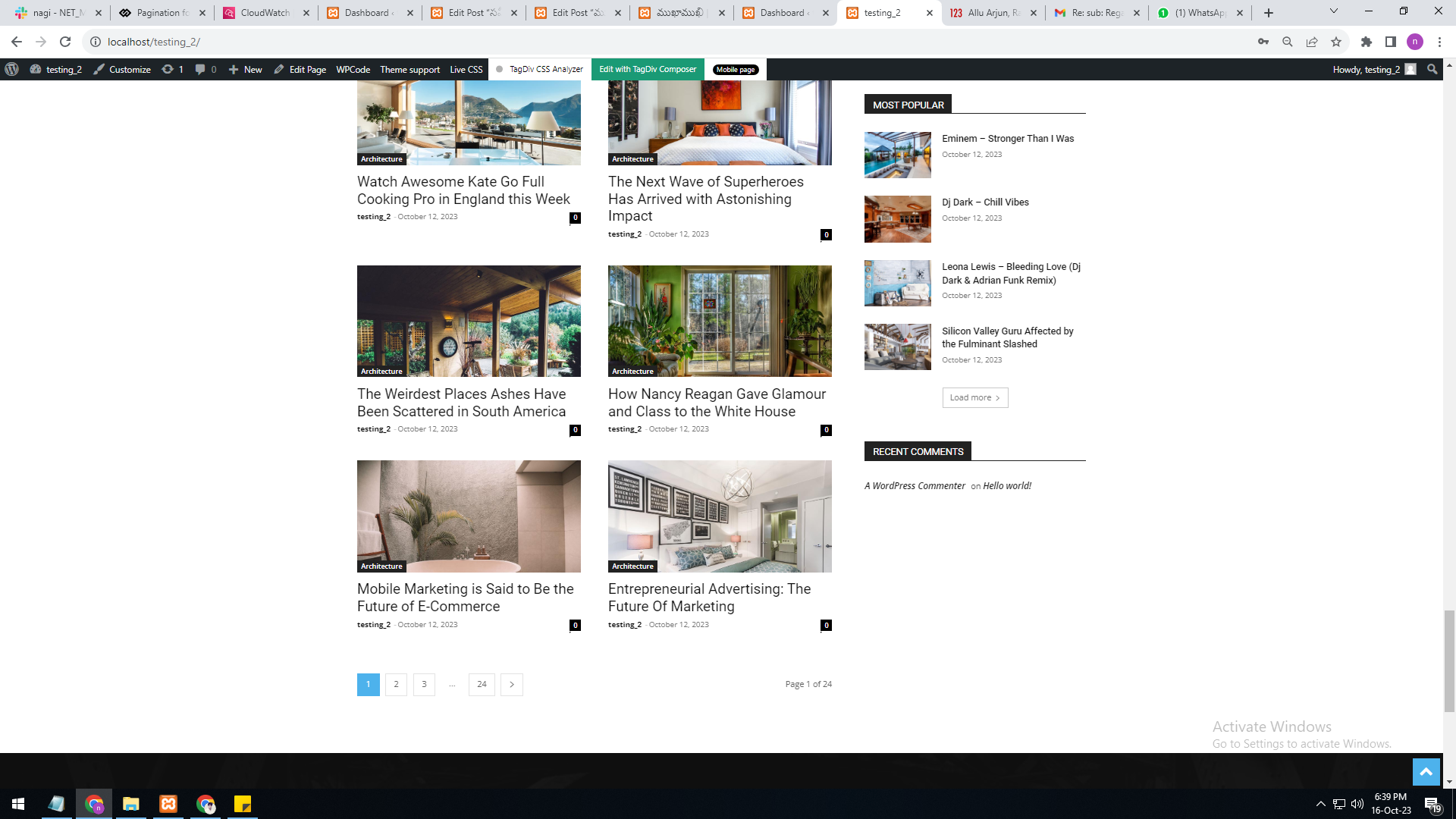1456x819 pixels.
Task: Click Edit Page in admin bar
Action: coord(300,69)
